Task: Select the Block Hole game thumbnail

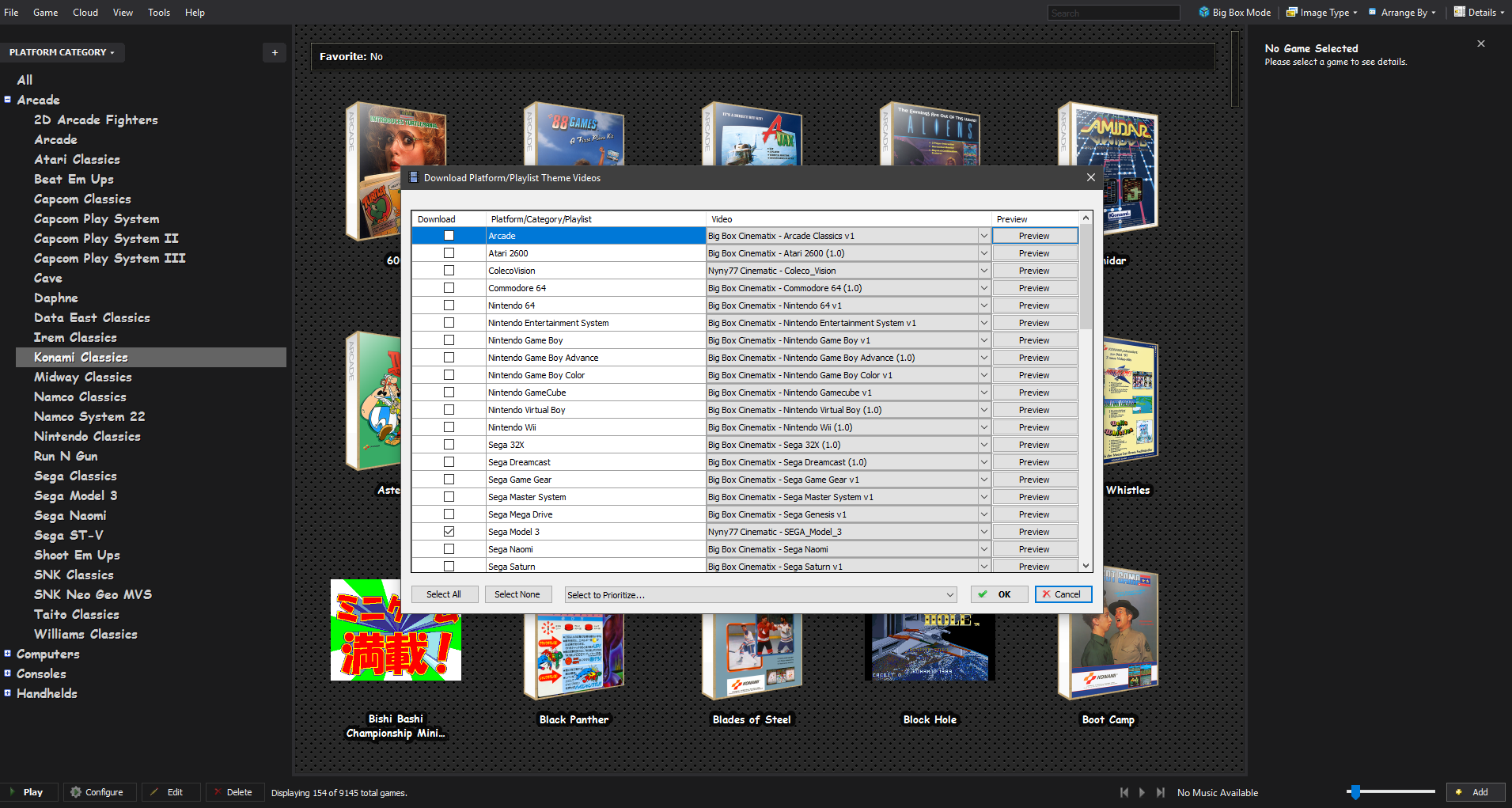Action: pos(930,647)
